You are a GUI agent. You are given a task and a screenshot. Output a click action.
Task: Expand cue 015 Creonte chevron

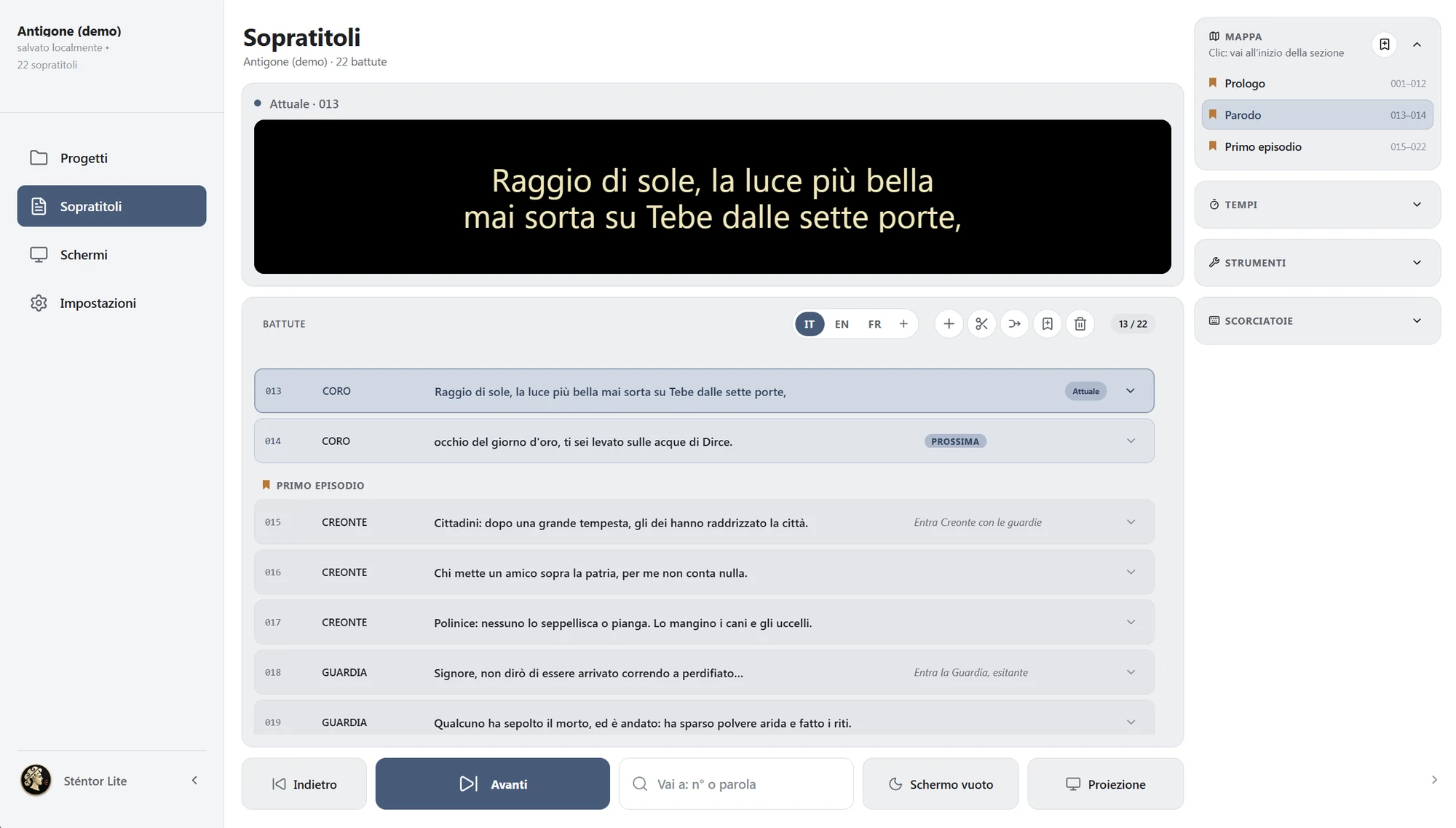(1131, 522)
